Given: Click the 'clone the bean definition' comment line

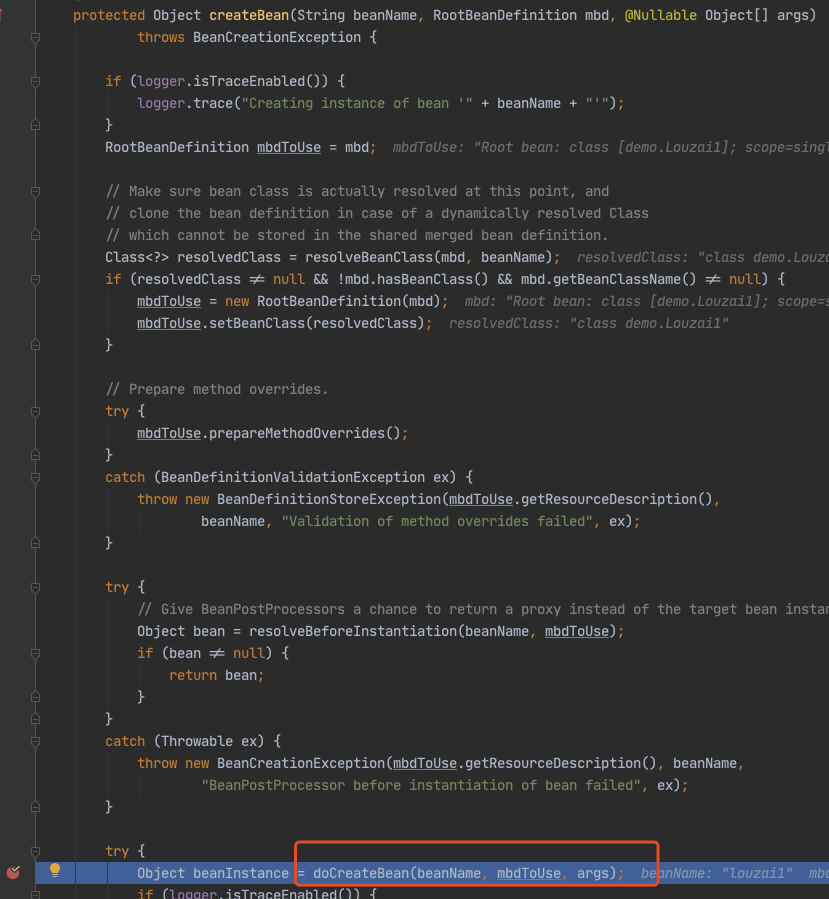Looking at the screenshot, I should 377,213.
